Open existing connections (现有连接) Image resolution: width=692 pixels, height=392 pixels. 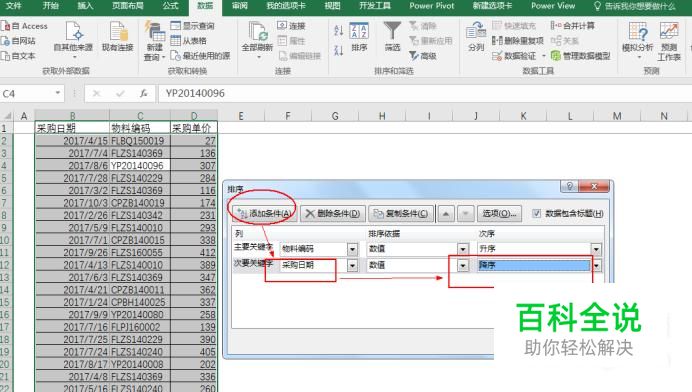coord(118,38)
